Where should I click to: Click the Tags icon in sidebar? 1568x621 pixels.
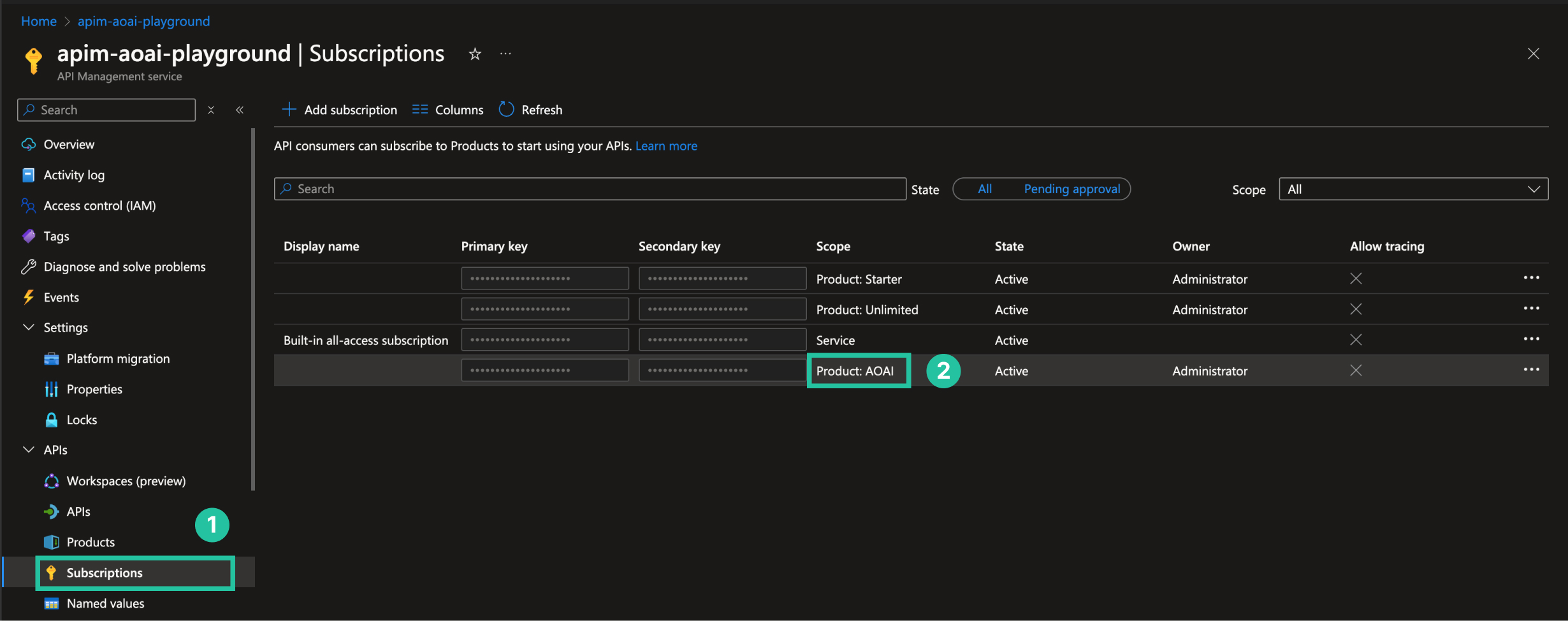coord(29,236)
